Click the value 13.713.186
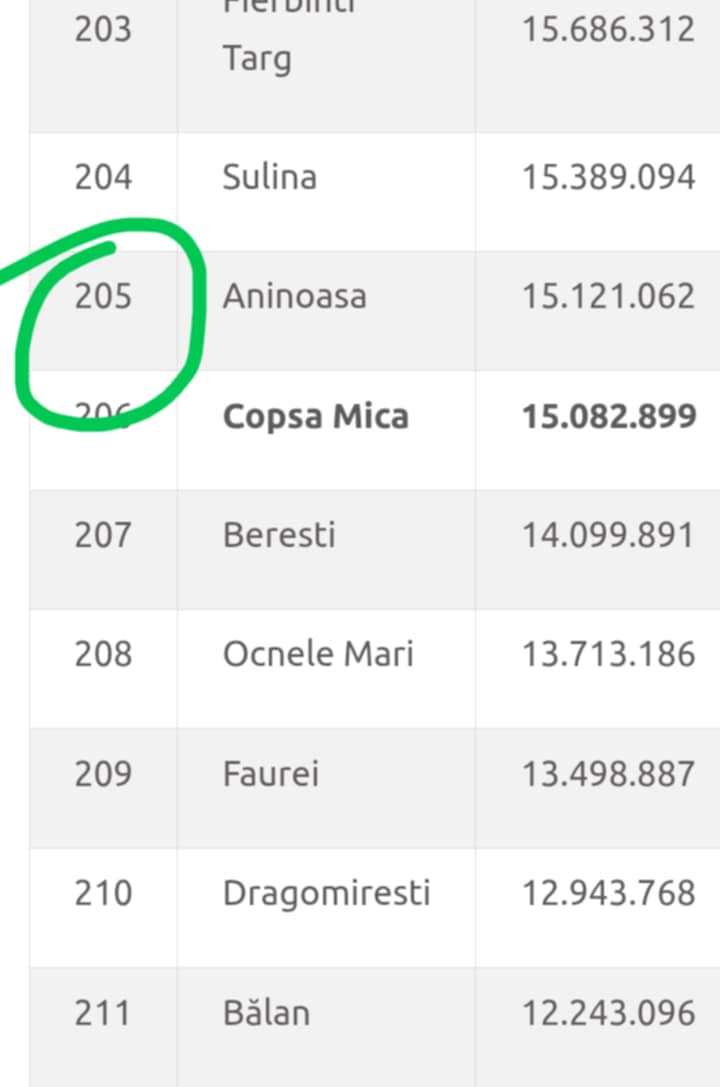The image size is (720, 1087). click(x=608, y=654)
